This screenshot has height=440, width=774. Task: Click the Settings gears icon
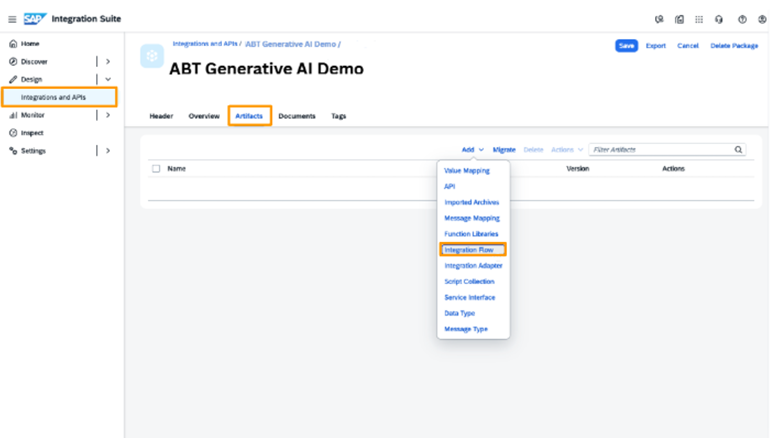tap(13, 151)
